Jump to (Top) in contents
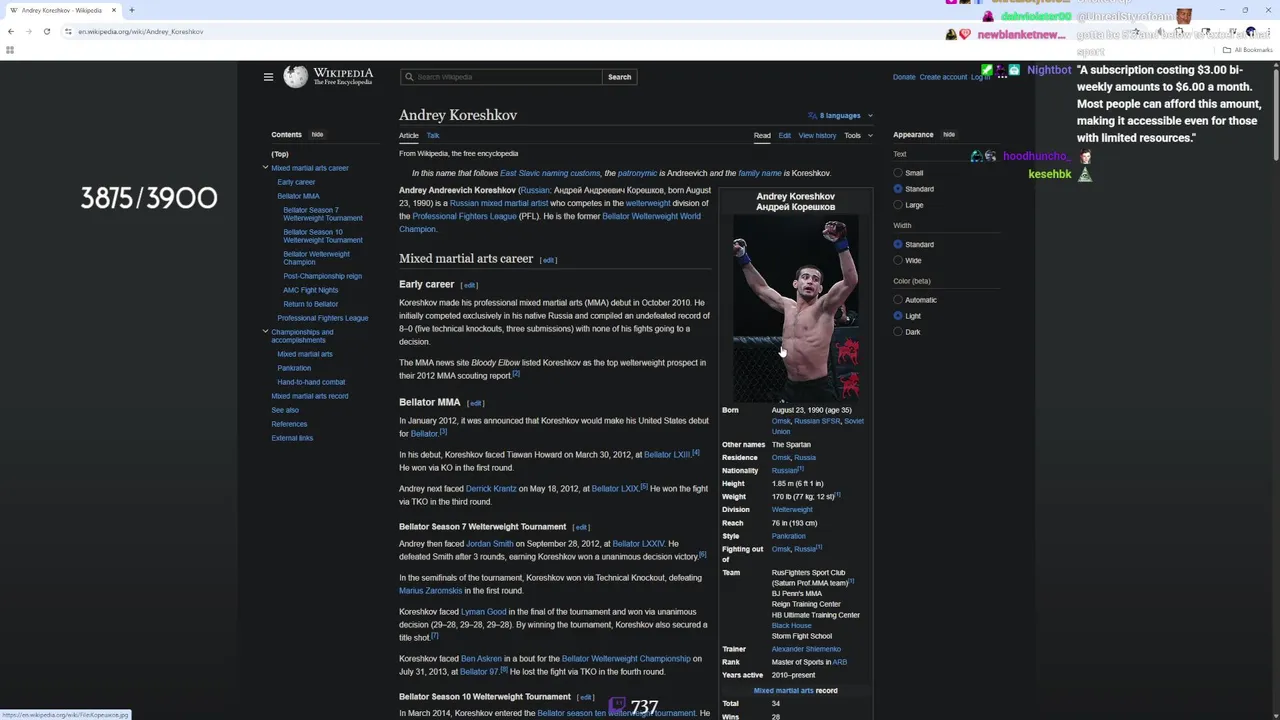 280,154
